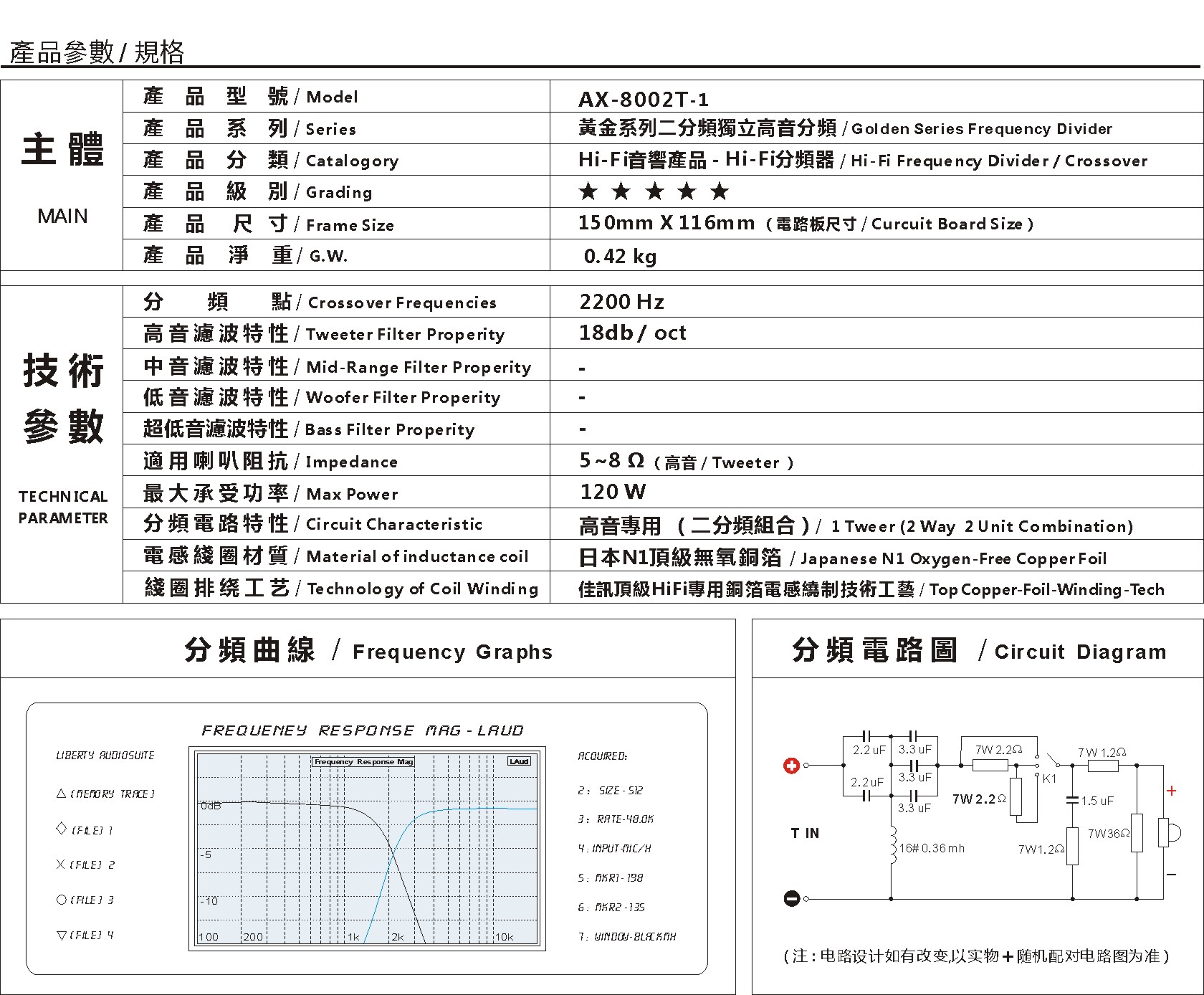
Task: Click the 'Mid-Range Filter Properity' label
Action: [419, 367]
